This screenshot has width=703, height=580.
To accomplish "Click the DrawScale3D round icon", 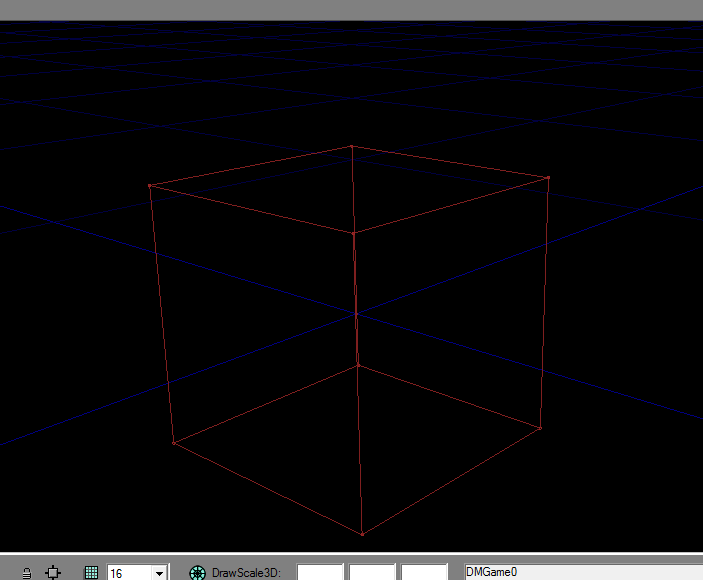I will click(198, 573).
